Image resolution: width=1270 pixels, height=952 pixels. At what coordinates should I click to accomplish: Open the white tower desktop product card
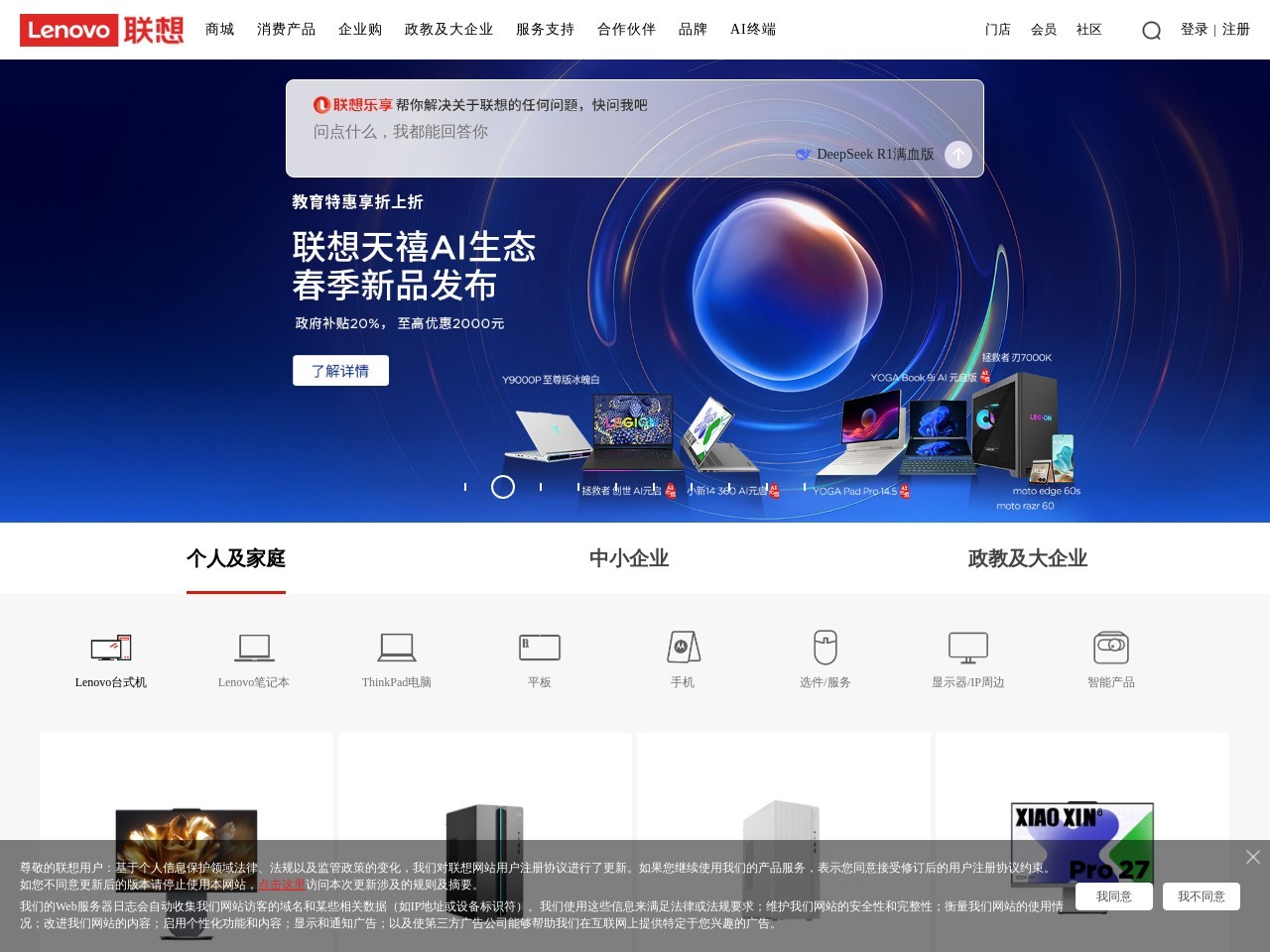[784, 843]
